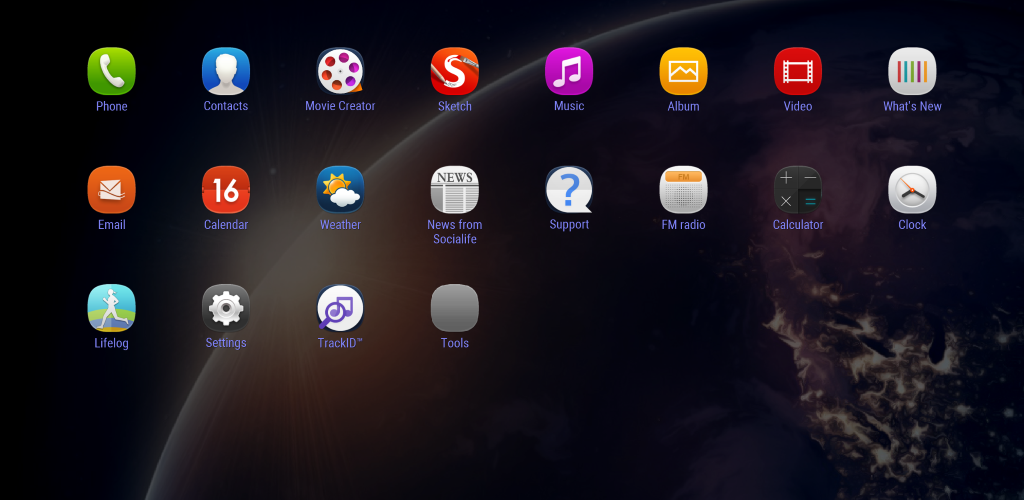Launch the TrackID music search icon

(x=340, y=307)
